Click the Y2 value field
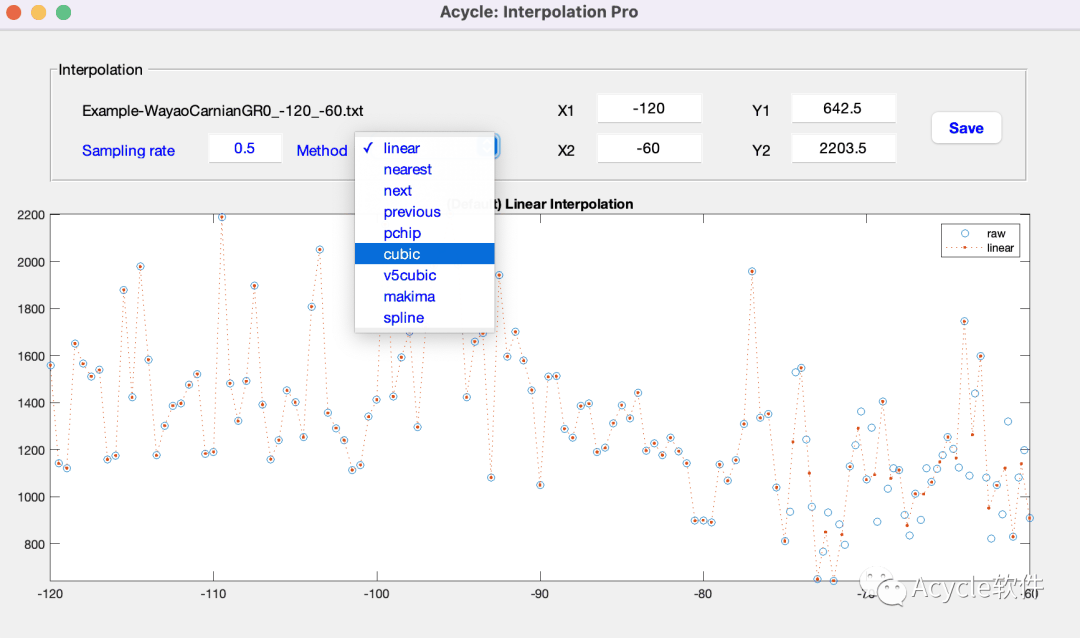Screen dimensions: 1080x638 point(842,149)
